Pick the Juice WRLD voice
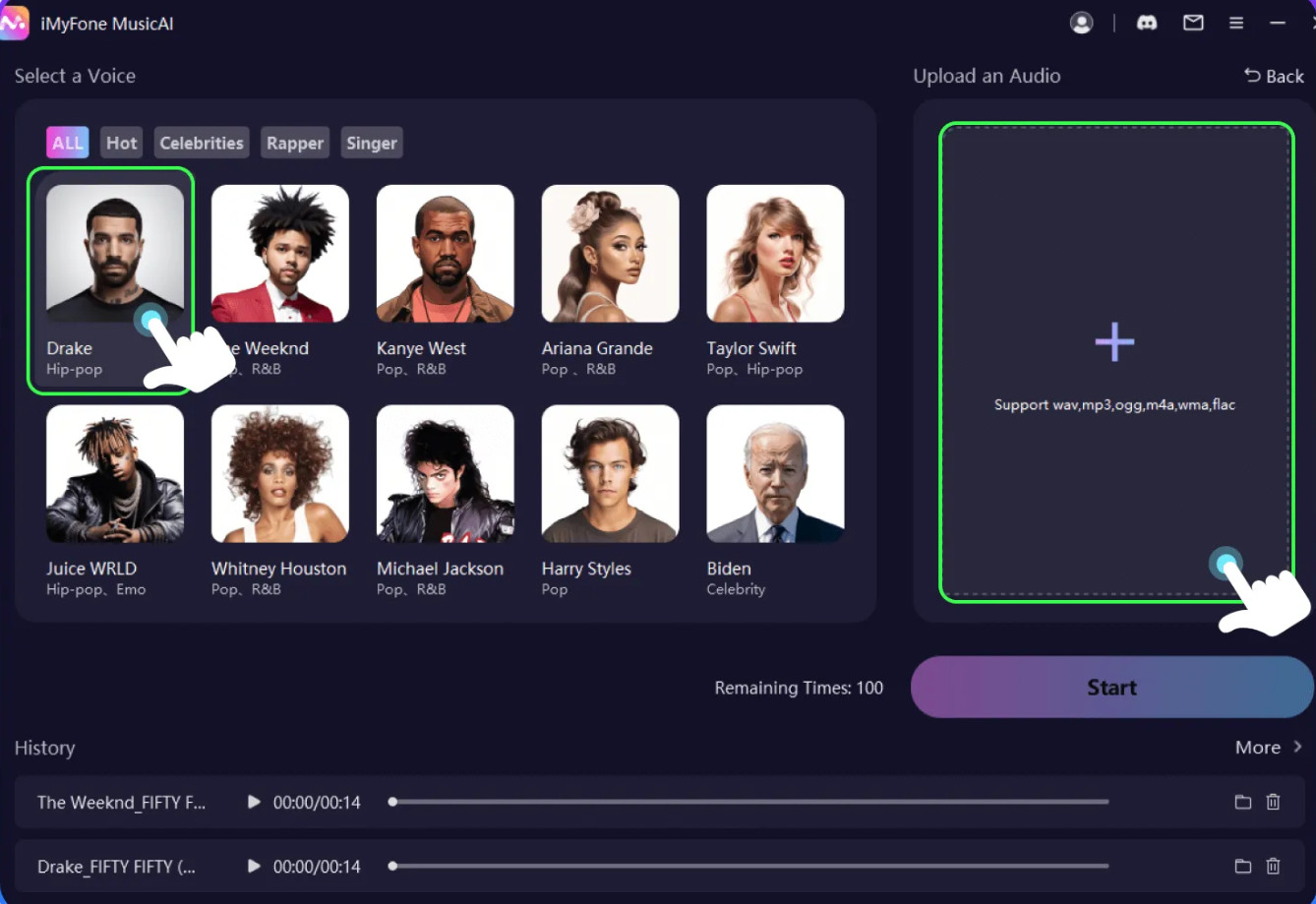This screenshot has width=1316, height=904. point(115,474)
